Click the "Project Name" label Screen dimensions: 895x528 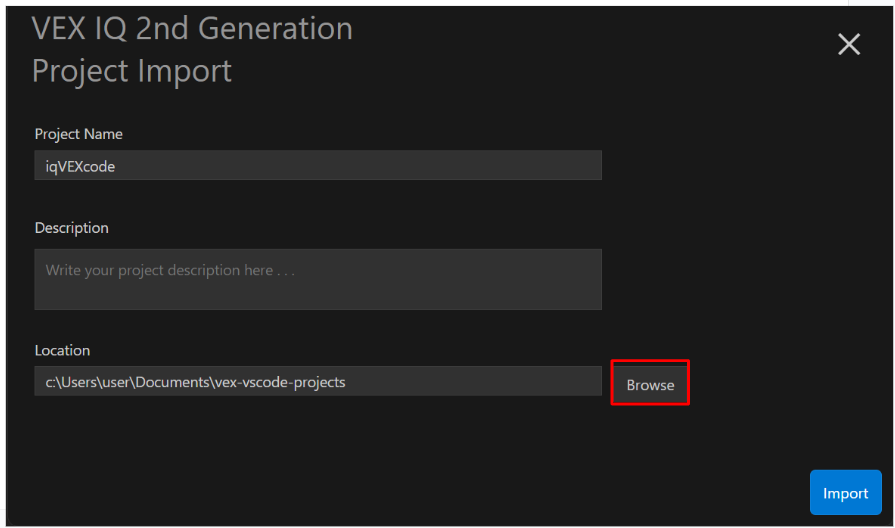pyautogui.click(x=79, y=134)
